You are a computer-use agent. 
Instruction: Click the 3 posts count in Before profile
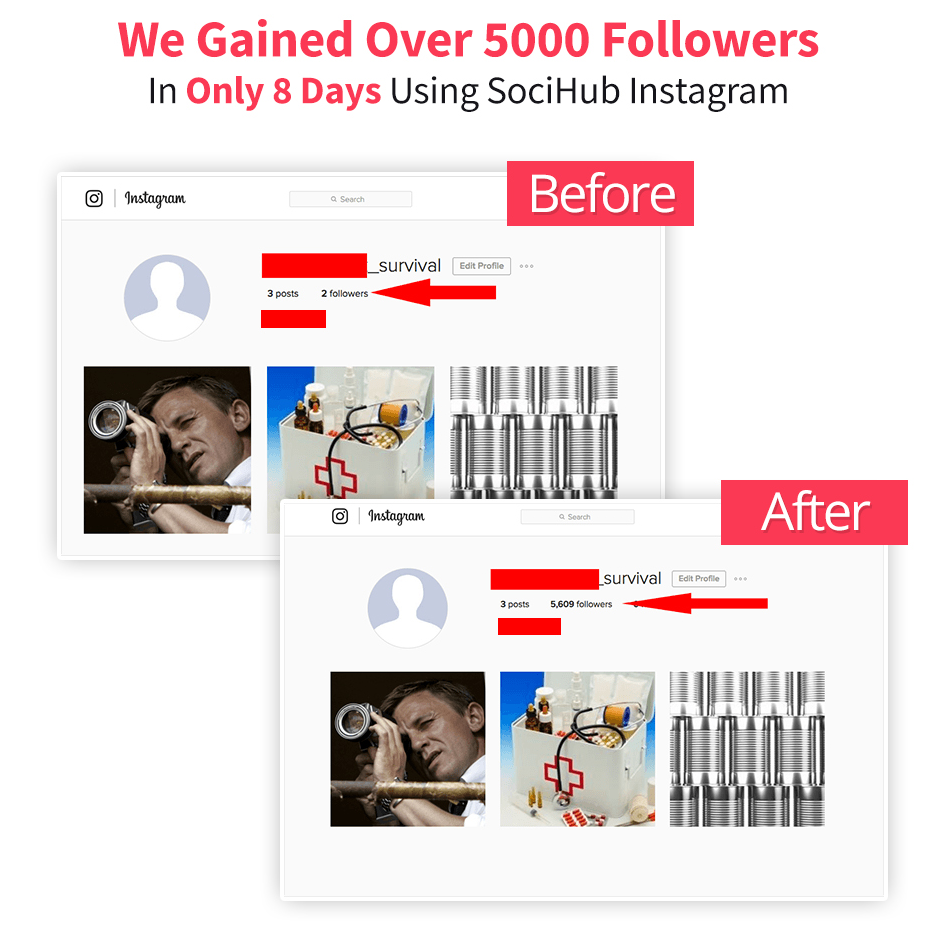282,293
